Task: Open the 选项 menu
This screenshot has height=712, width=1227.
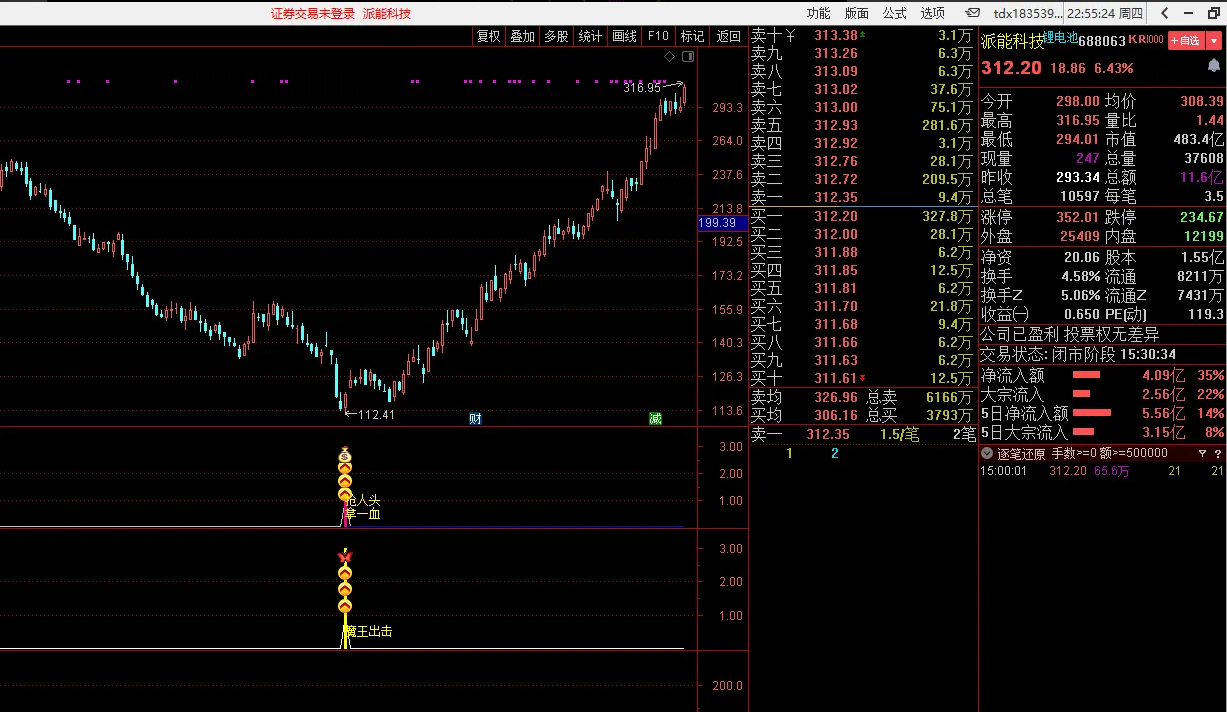Action: pos(932,13)
